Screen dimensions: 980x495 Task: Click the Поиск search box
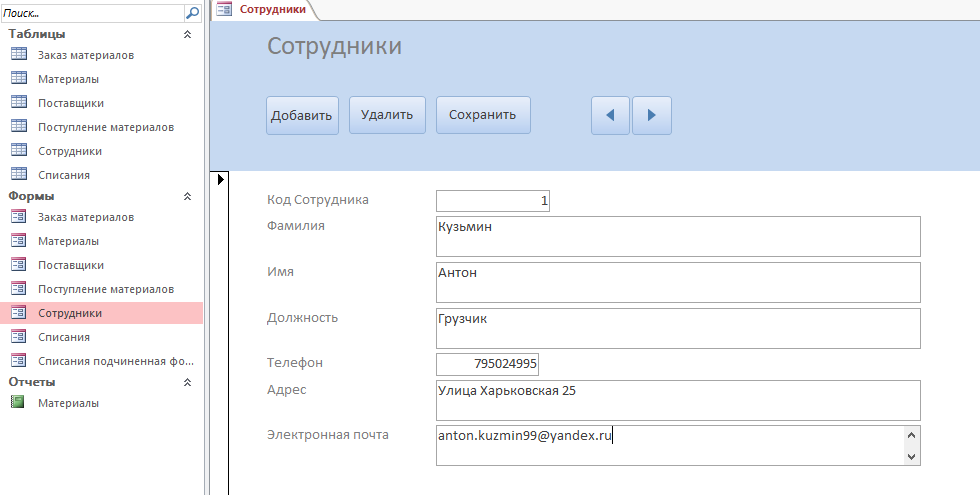[x=92, y=12]
